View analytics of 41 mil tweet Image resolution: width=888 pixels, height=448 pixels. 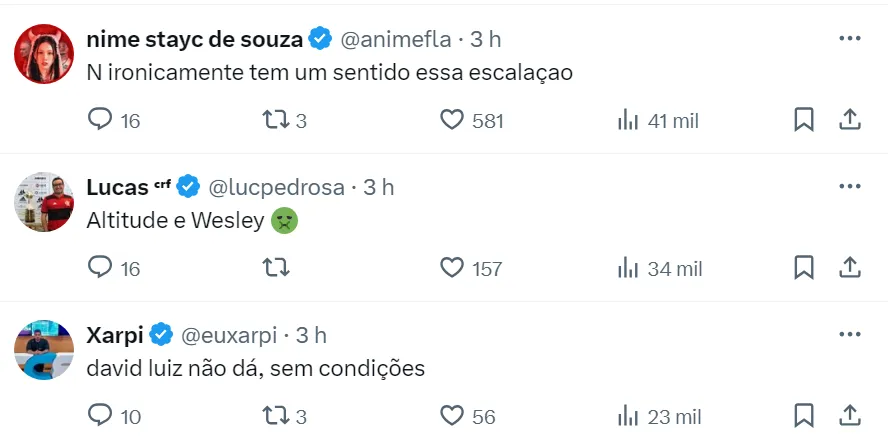click(x=628, y=120)
